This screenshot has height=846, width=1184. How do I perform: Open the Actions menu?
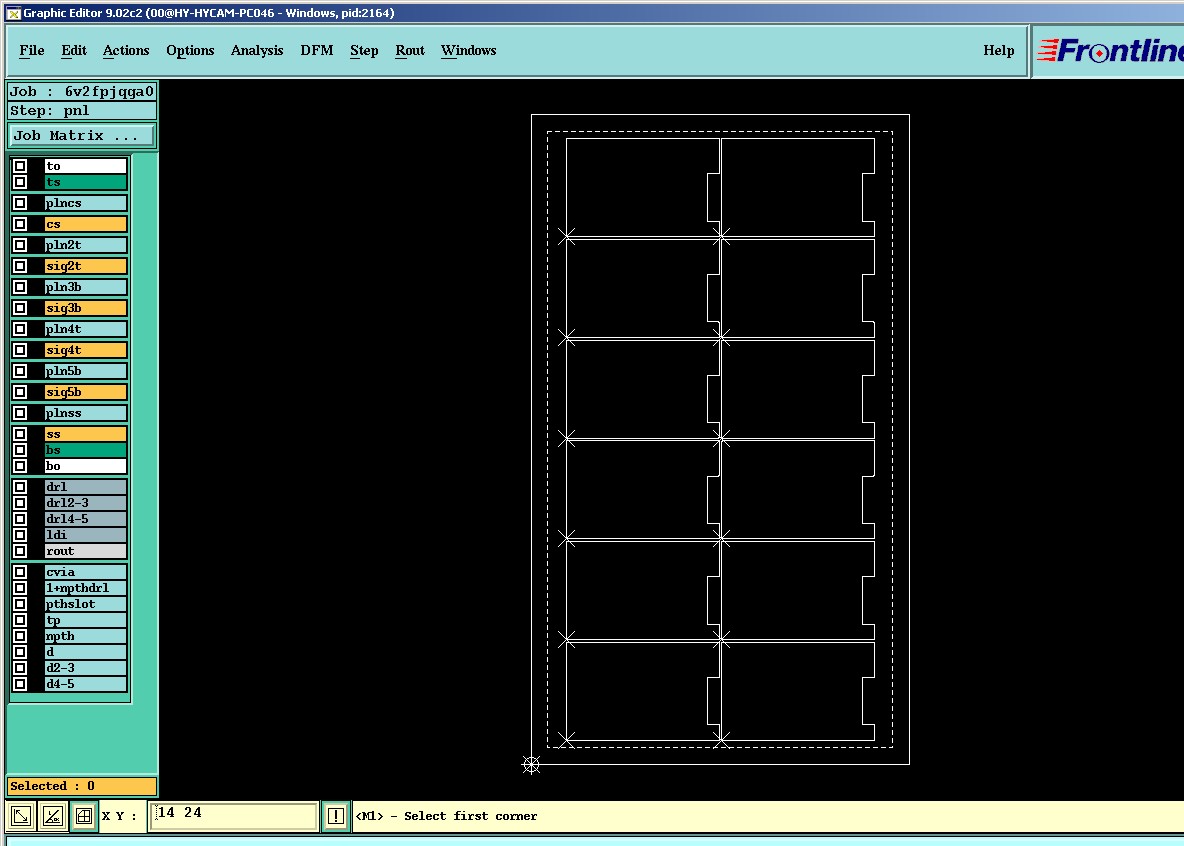pyautogui.click(x=126, y=51)
